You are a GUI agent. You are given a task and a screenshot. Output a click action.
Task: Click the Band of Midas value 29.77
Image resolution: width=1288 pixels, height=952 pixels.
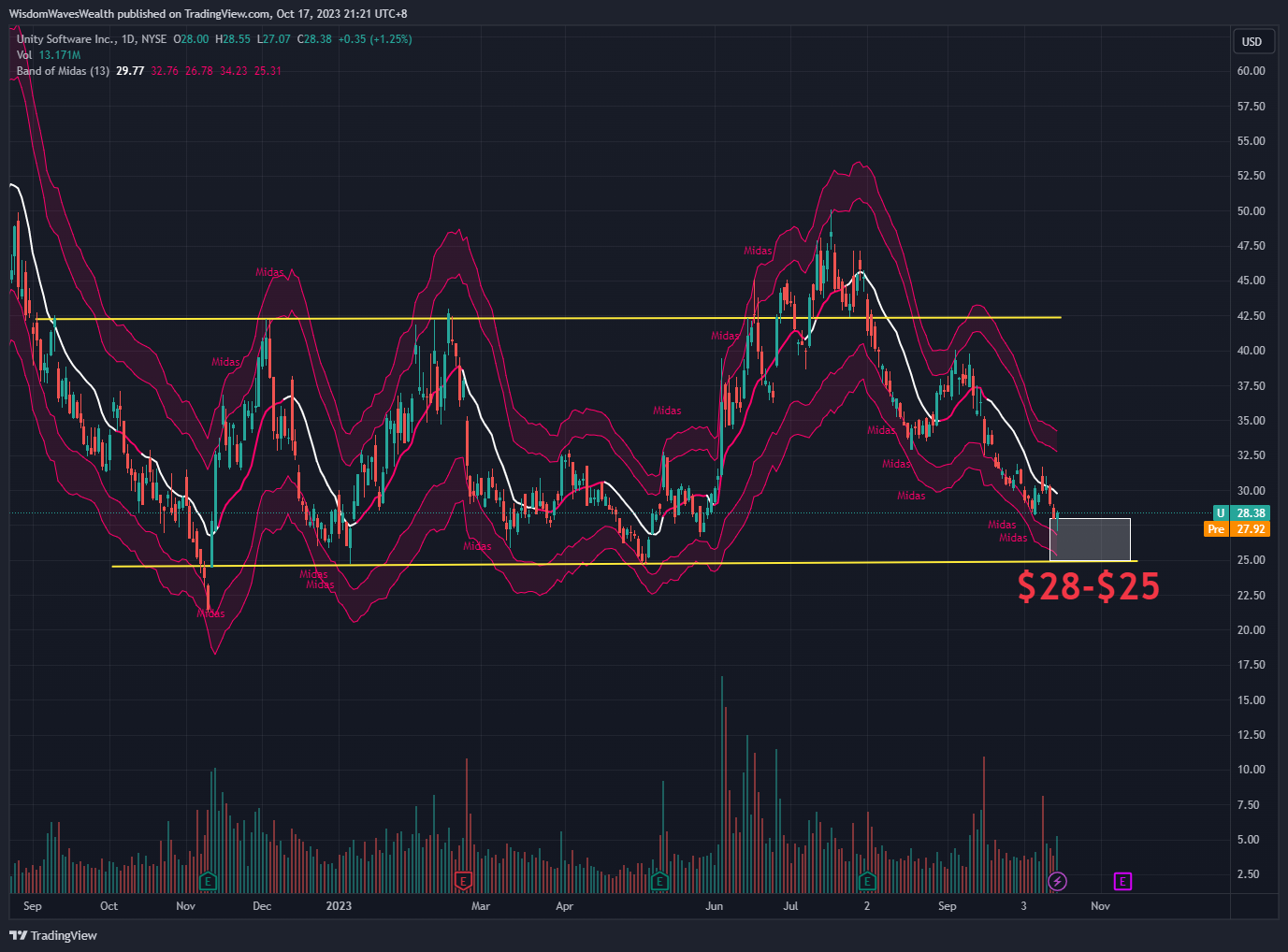point(130,71)
